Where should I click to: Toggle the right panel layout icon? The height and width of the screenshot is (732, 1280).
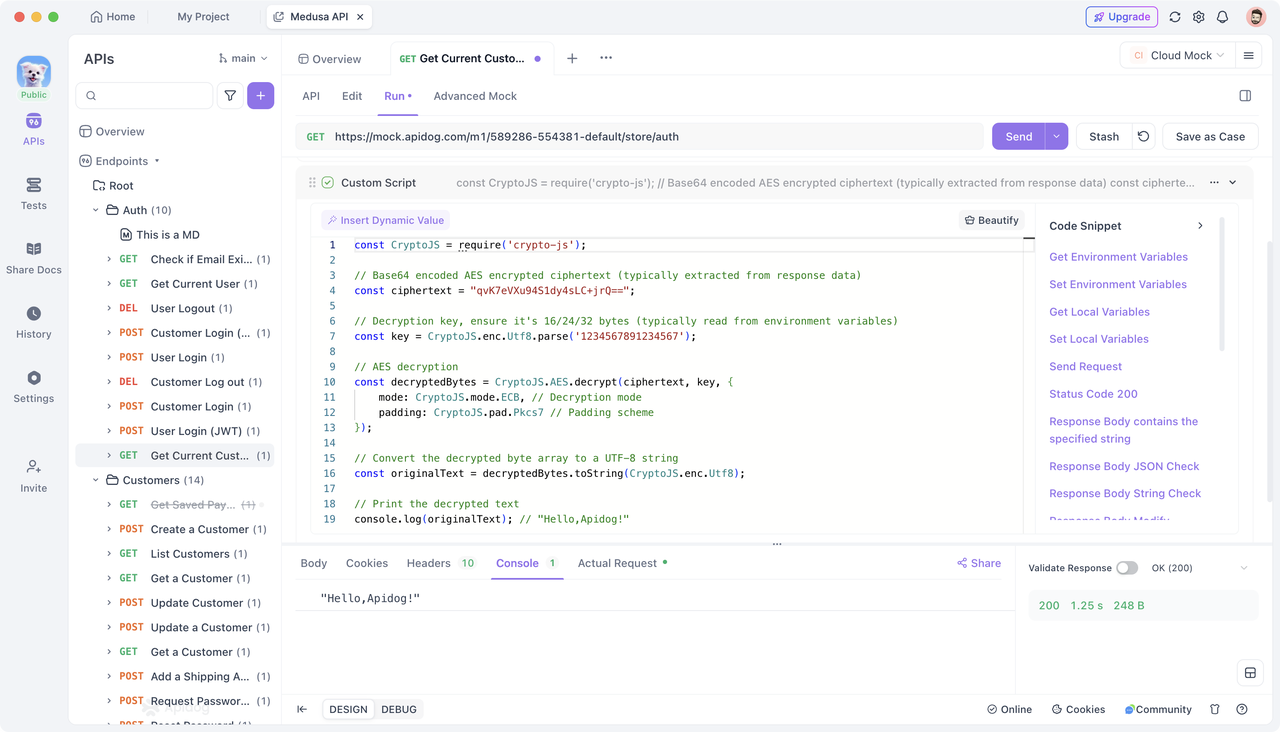pos(1245,96)
